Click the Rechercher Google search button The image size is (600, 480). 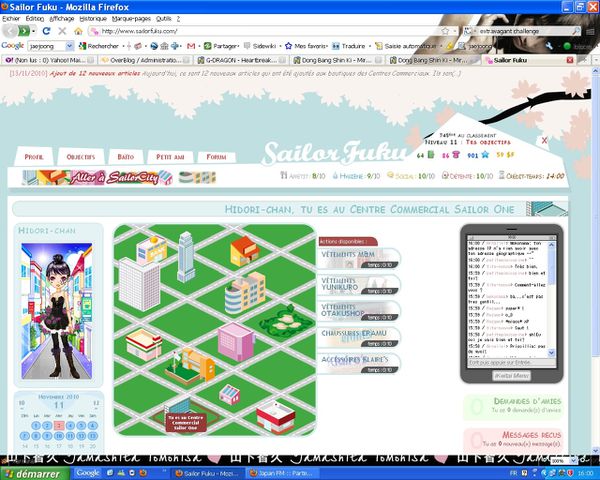point(99,46)
